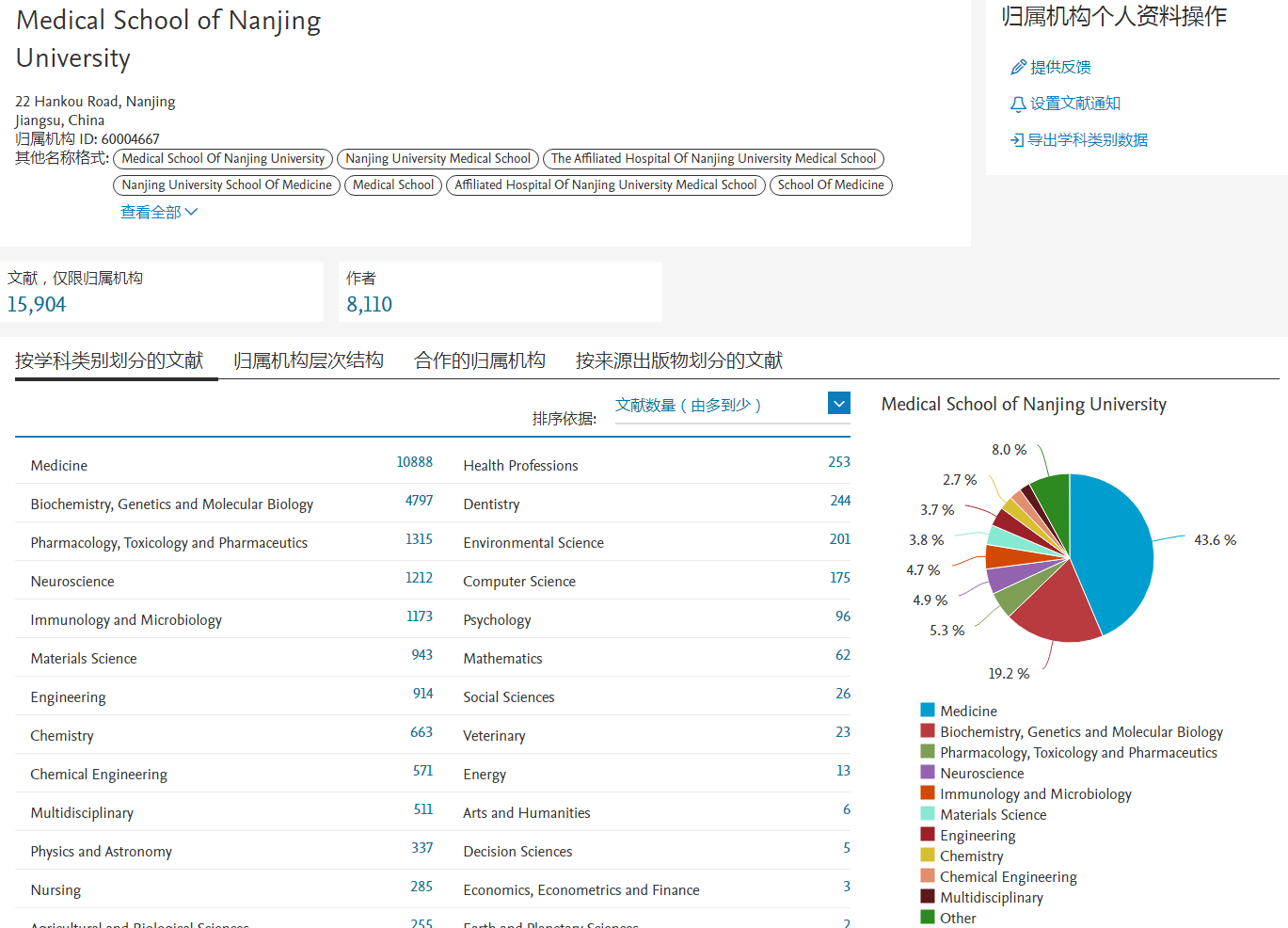The width and height of the screenshot is (1288, 928).
Task: Click the pencil icon for feedback
Action: pyautogui.click(x=1017, y=67)
